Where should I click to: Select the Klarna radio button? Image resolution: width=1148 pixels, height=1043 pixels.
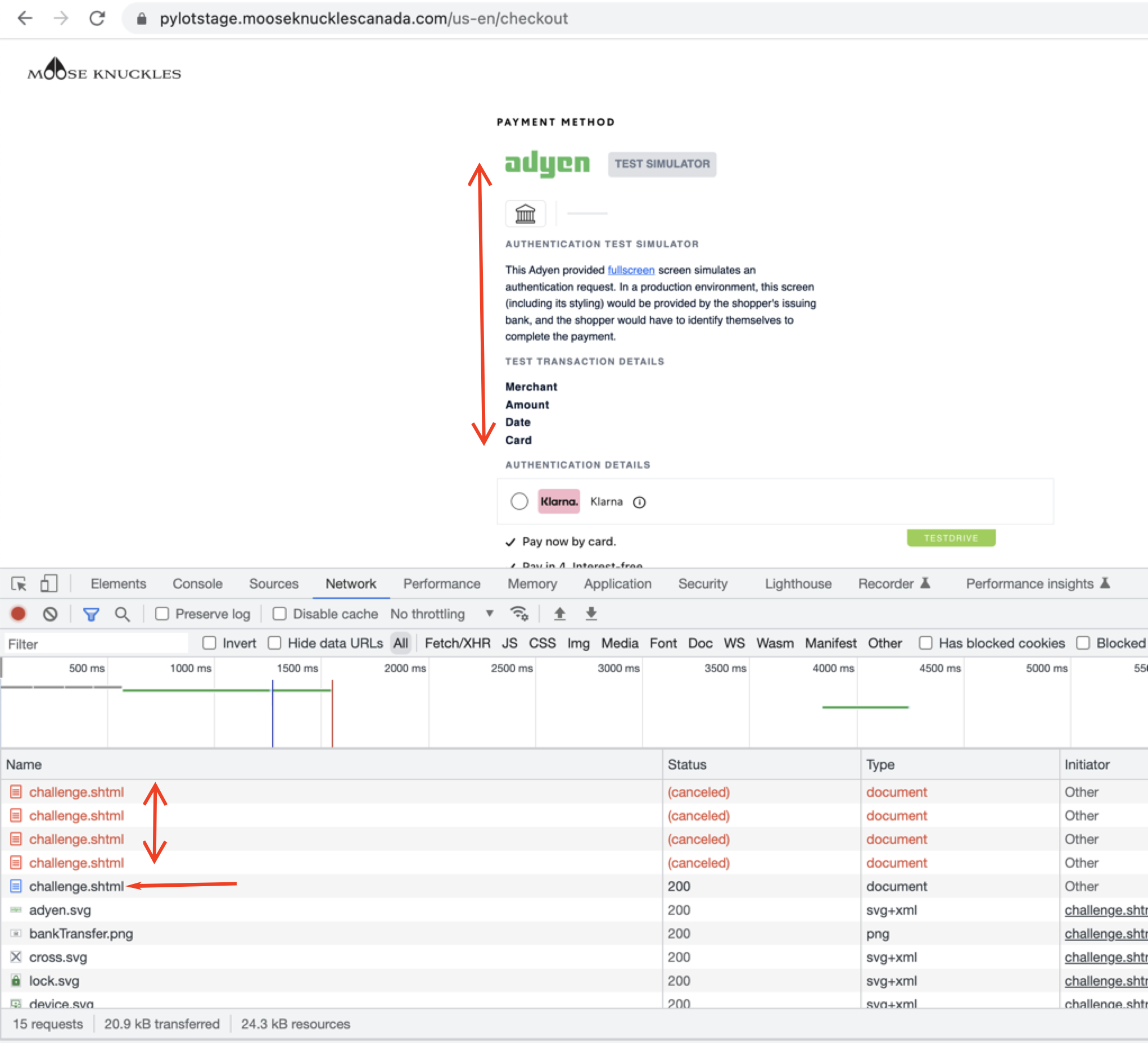pos(519,502)
